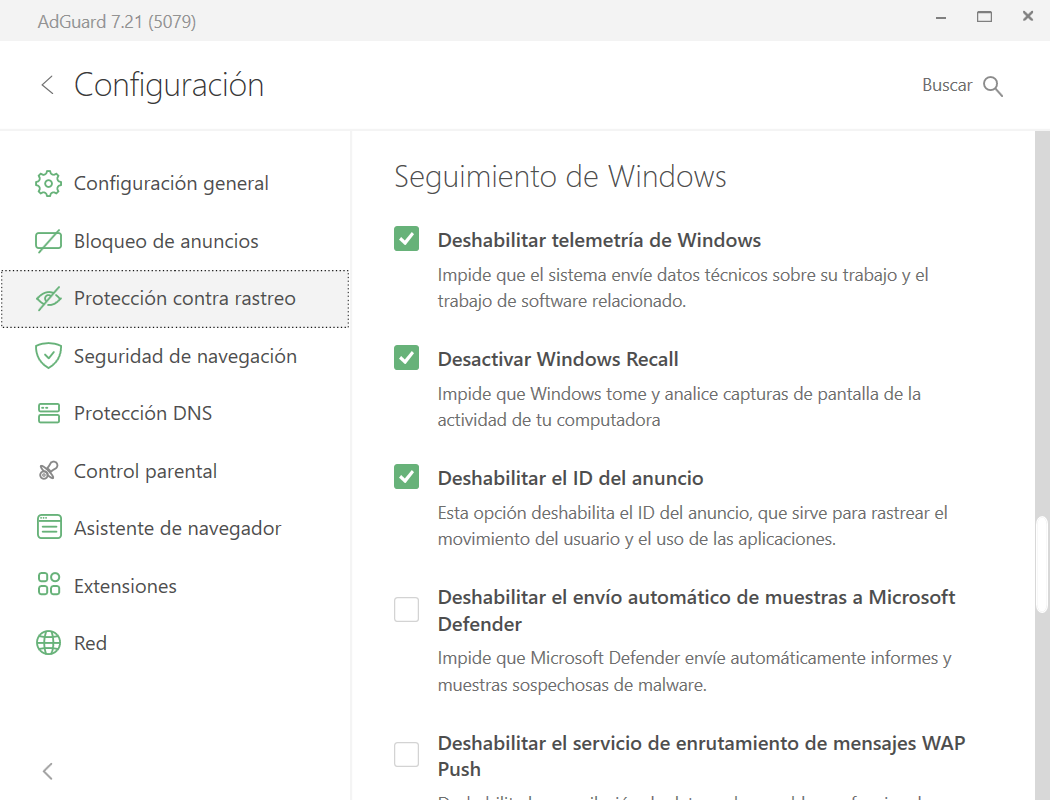Screen dimensions: 1050x800
Task: Select Protección contra rastreo in sidebar
Action: [x=175, y=299]
